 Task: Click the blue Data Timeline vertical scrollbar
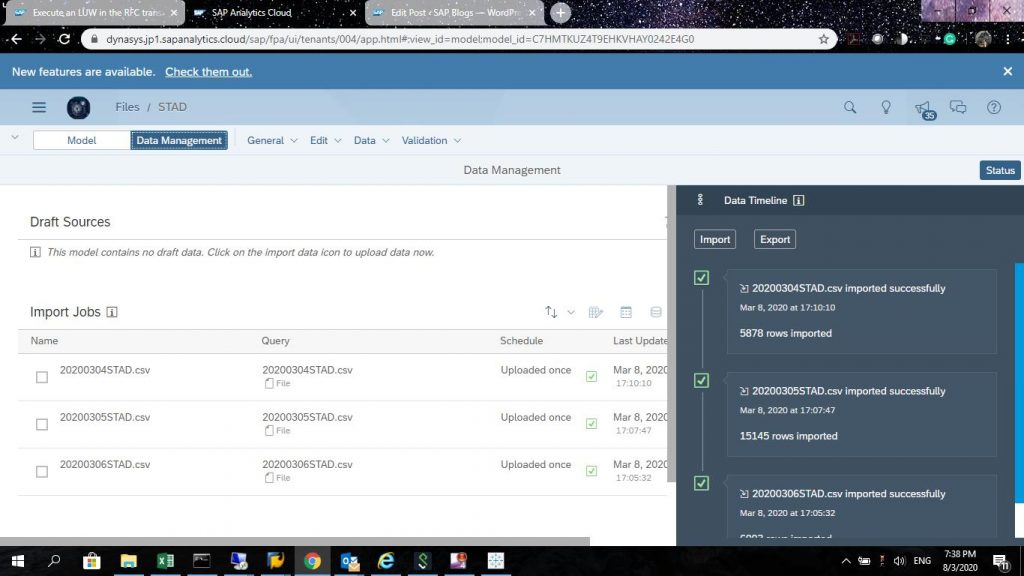coord(1019,383)
